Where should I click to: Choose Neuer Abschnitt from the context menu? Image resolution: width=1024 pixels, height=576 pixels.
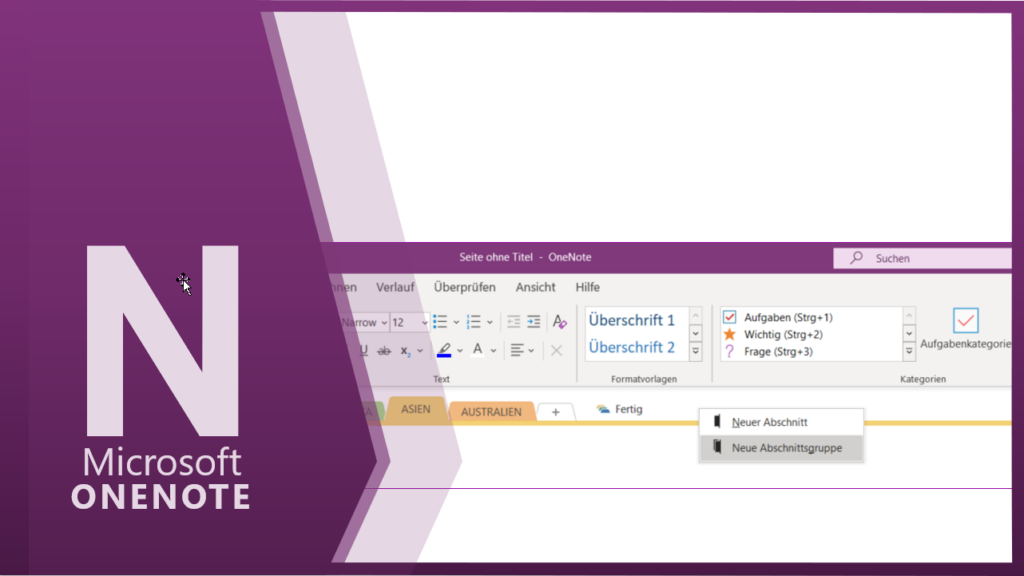781,422
